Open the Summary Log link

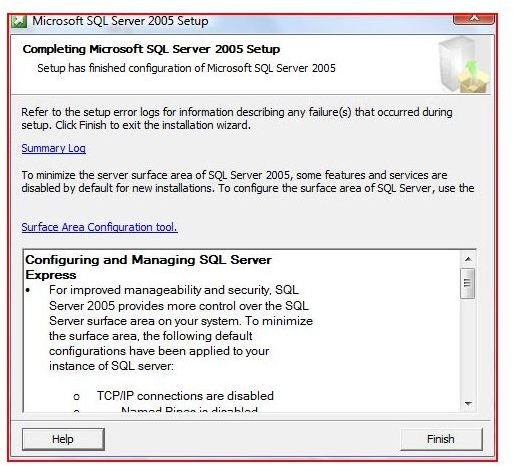(53, 148)
